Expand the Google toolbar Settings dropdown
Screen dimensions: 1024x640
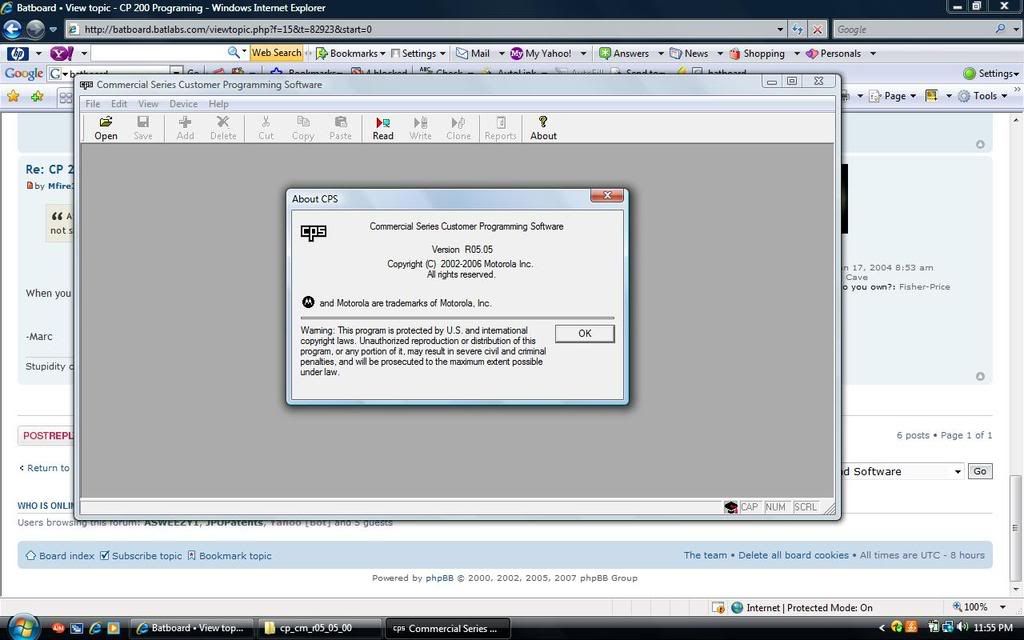pyautogui.click(x=991, y=74)
